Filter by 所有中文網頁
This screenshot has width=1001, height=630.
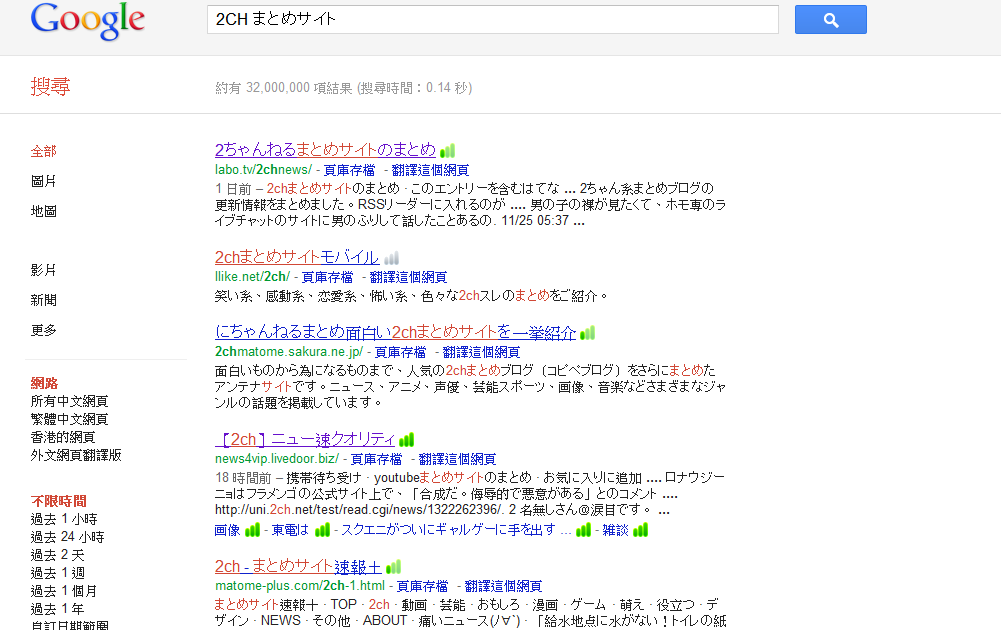(70, 401)
